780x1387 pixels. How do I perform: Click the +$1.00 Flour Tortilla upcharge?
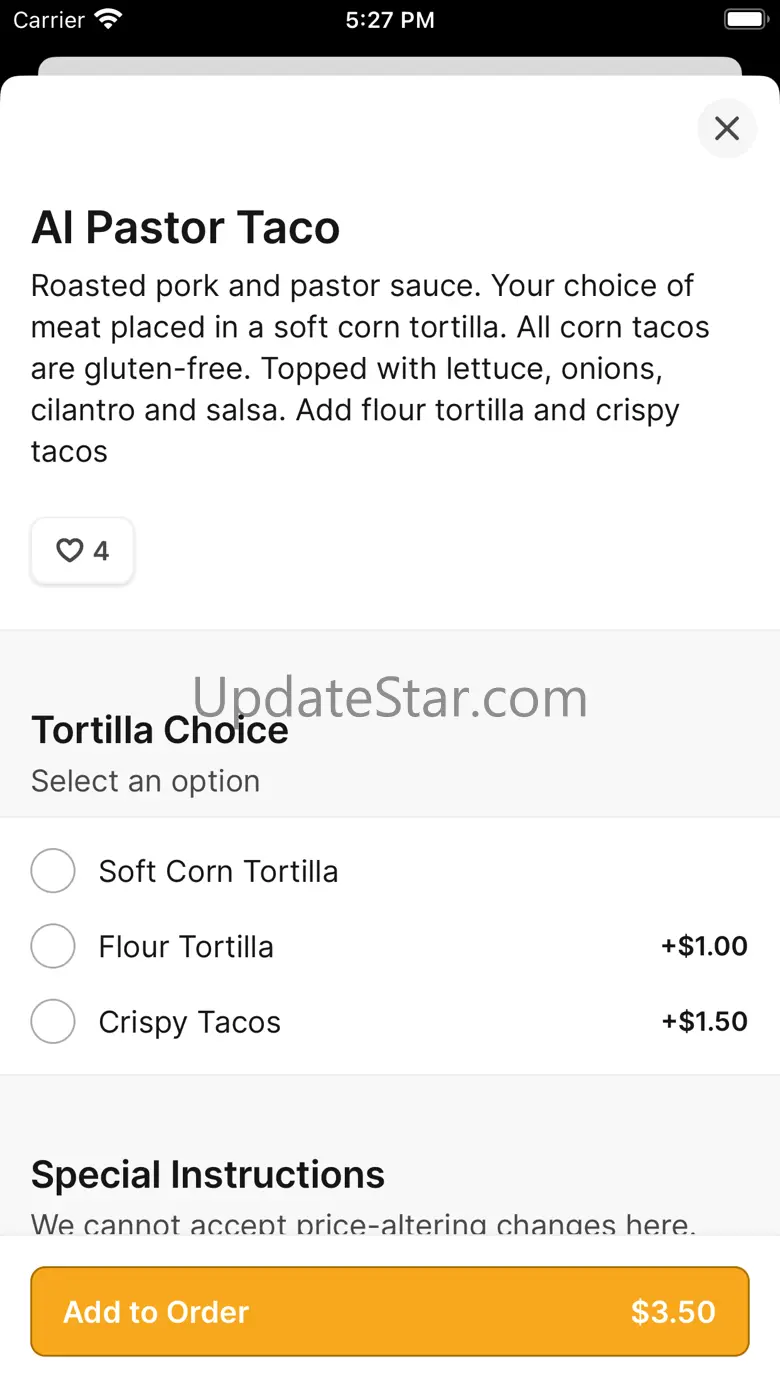coord(704,946)
